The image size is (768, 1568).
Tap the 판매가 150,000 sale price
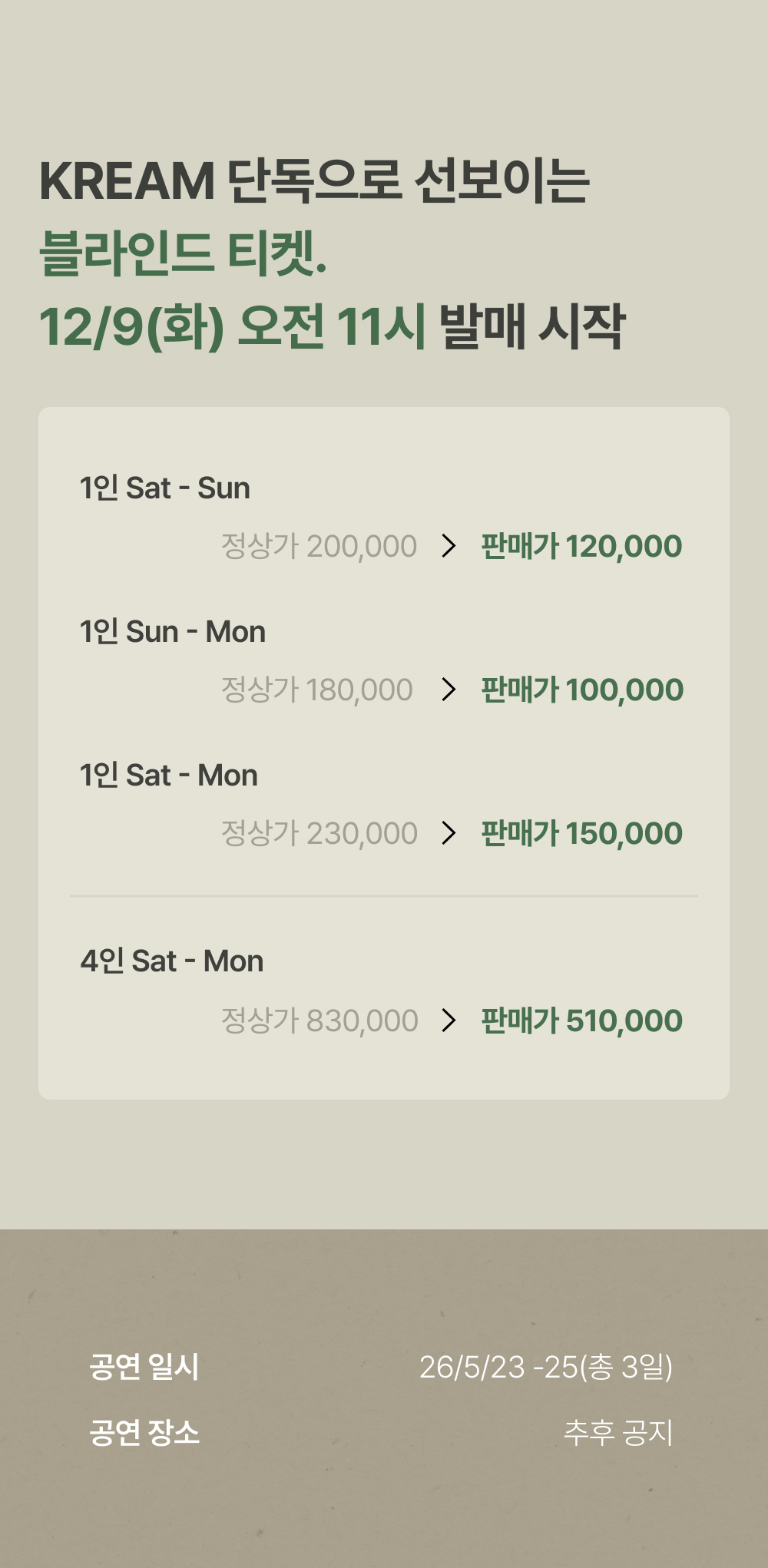tap(581, 833)
